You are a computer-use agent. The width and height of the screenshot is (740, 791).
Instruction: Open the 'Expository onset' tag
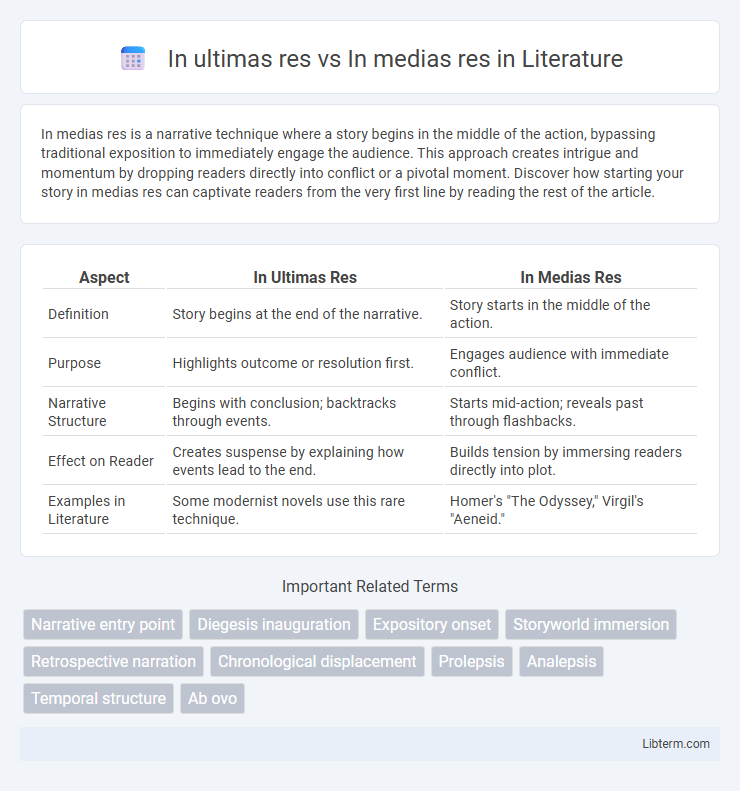point(432,625)
